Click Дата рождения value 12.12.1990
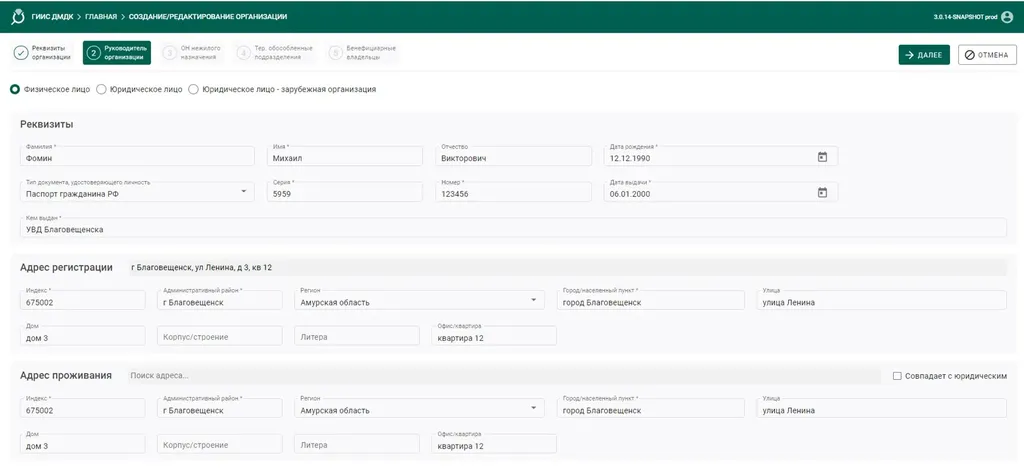Screen dimensions: 1024x472 click(x=630, y=158)
